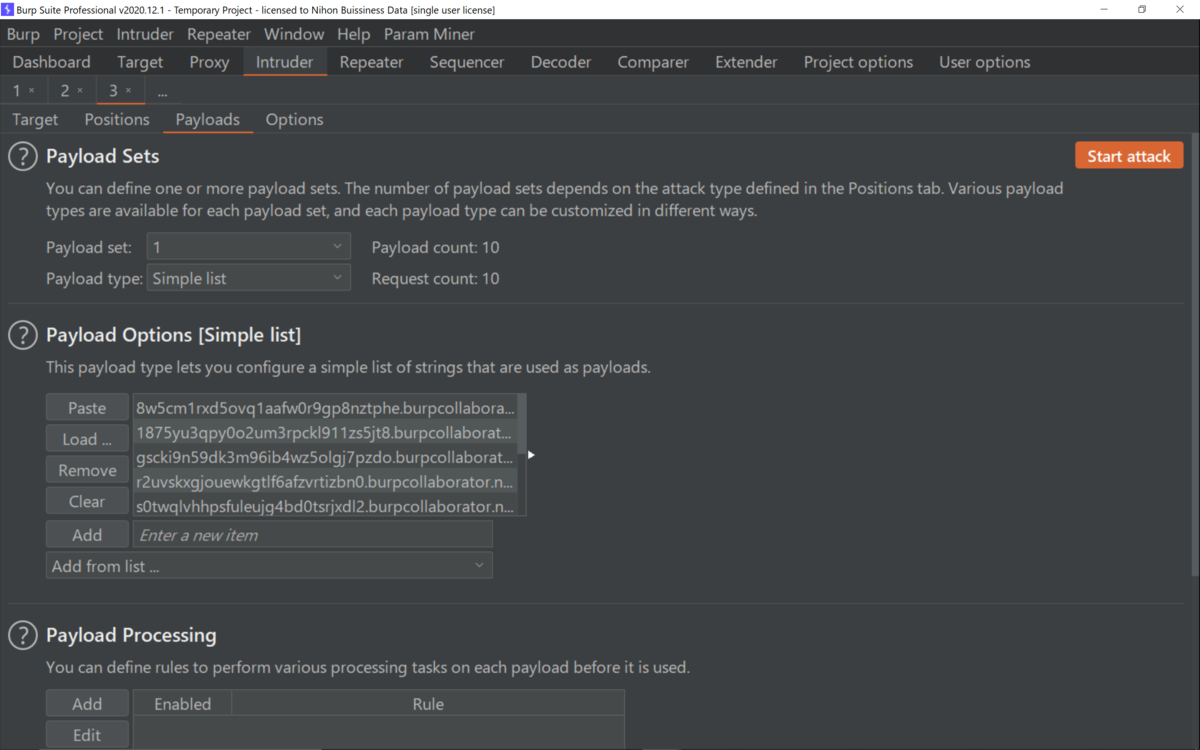Switch to the Repeater tab
The height and width of the screenshot is (750, 1200).
(372, 62)
